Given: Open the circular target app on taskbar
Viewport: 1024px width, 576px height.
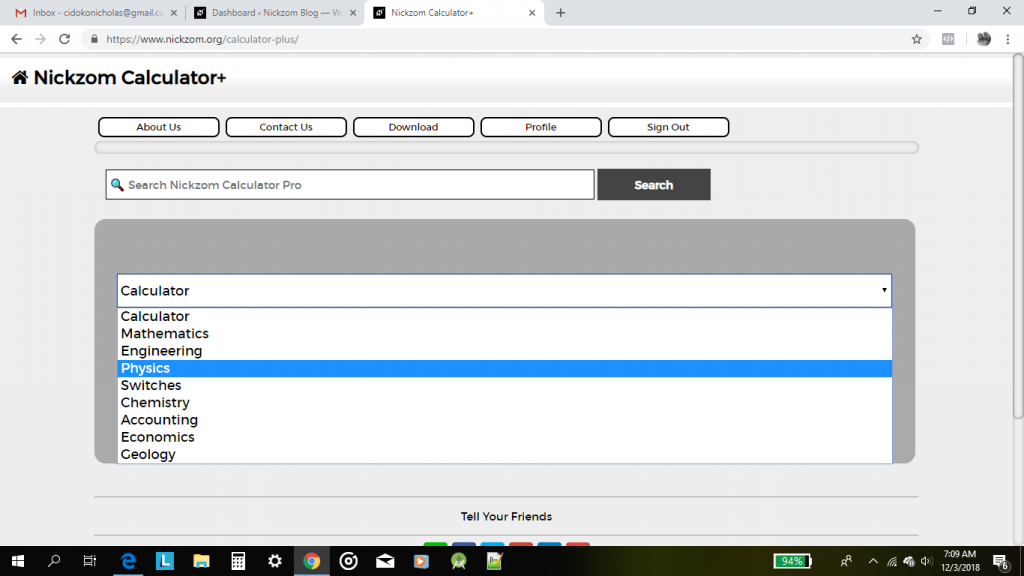Looking at the screenshot, I should click(x=349, y=561).
